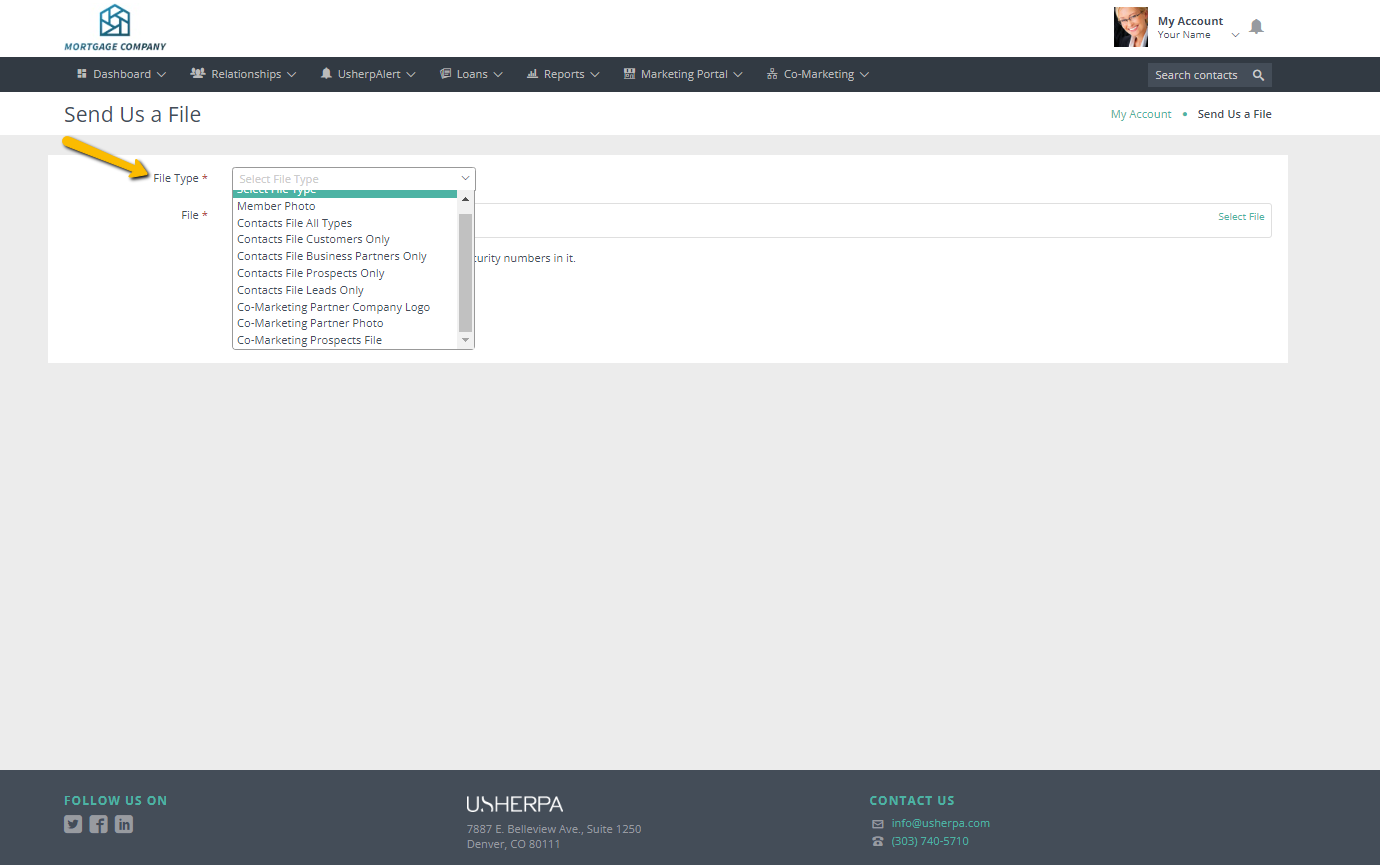Viewport: 1380px width, 865px height.
Task: Click the search magnifier icon
Action: pos(1258,75)
